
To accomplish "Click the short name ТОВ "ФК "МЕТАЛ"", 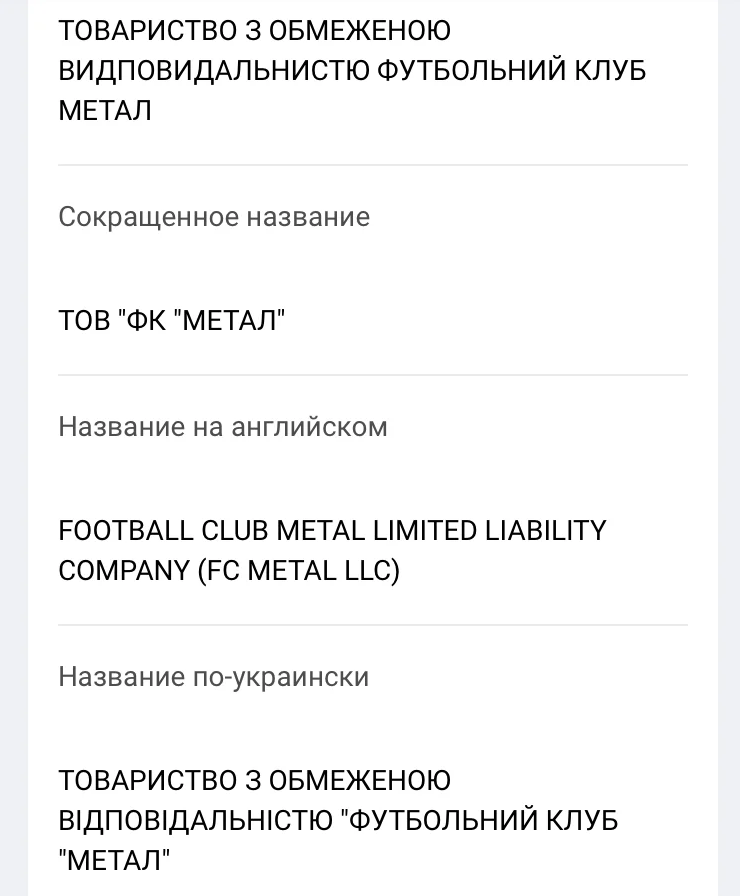I will (x=172, y=321).
